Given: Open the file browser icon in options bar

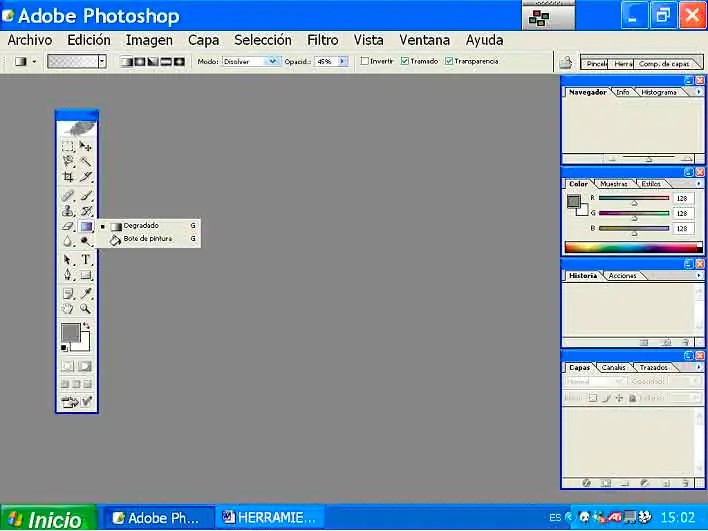Looking at the screenshot, I should pos(566,62).
